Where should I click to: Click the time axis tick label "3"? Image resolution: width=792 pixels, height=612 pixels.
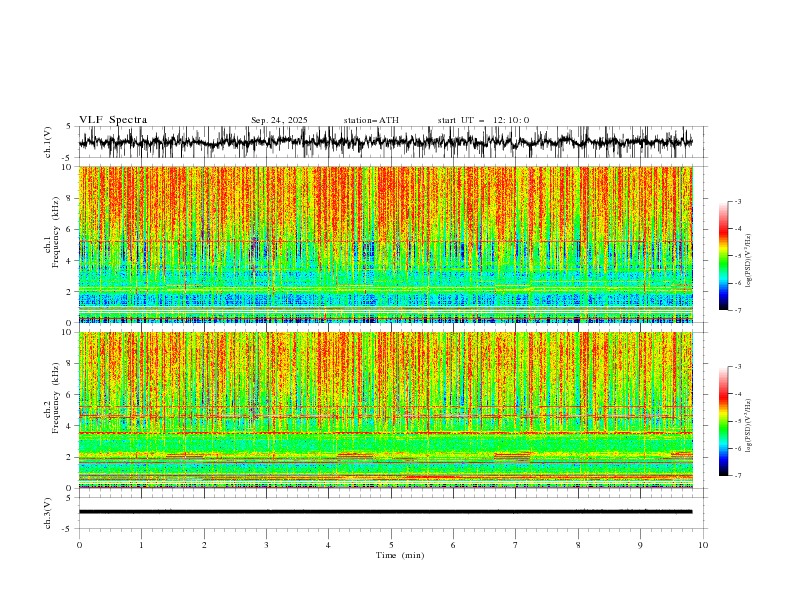point(266,545)
